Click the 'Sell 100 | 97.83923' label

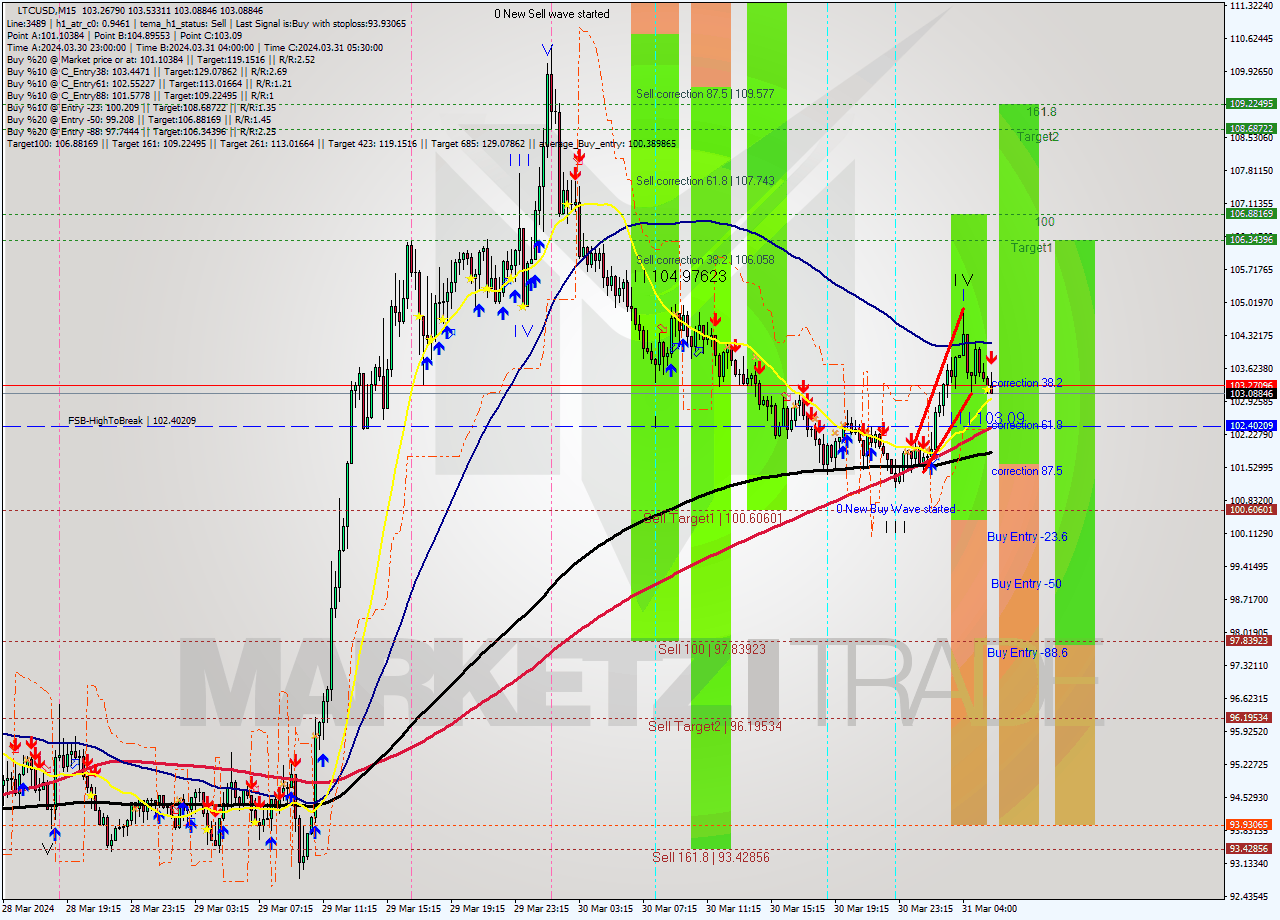pos(712,649)
